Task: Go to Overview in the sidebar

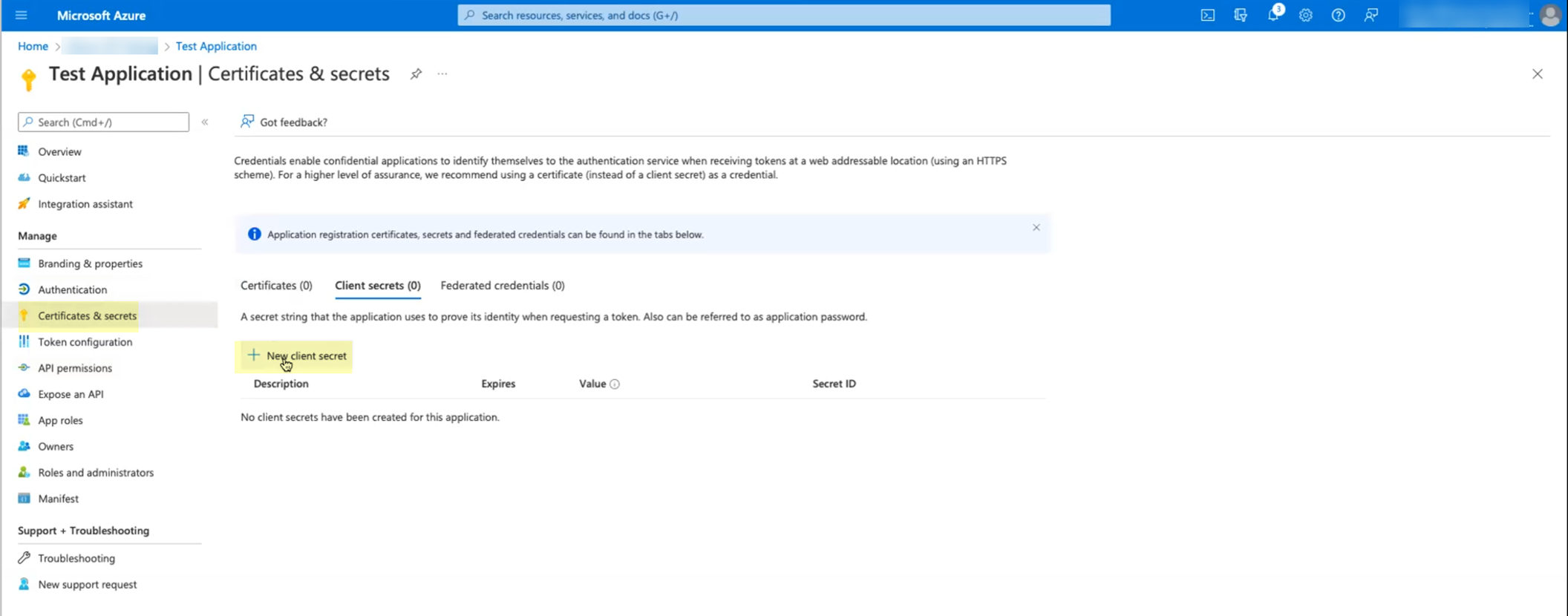Action: click(x=59, y=151)
